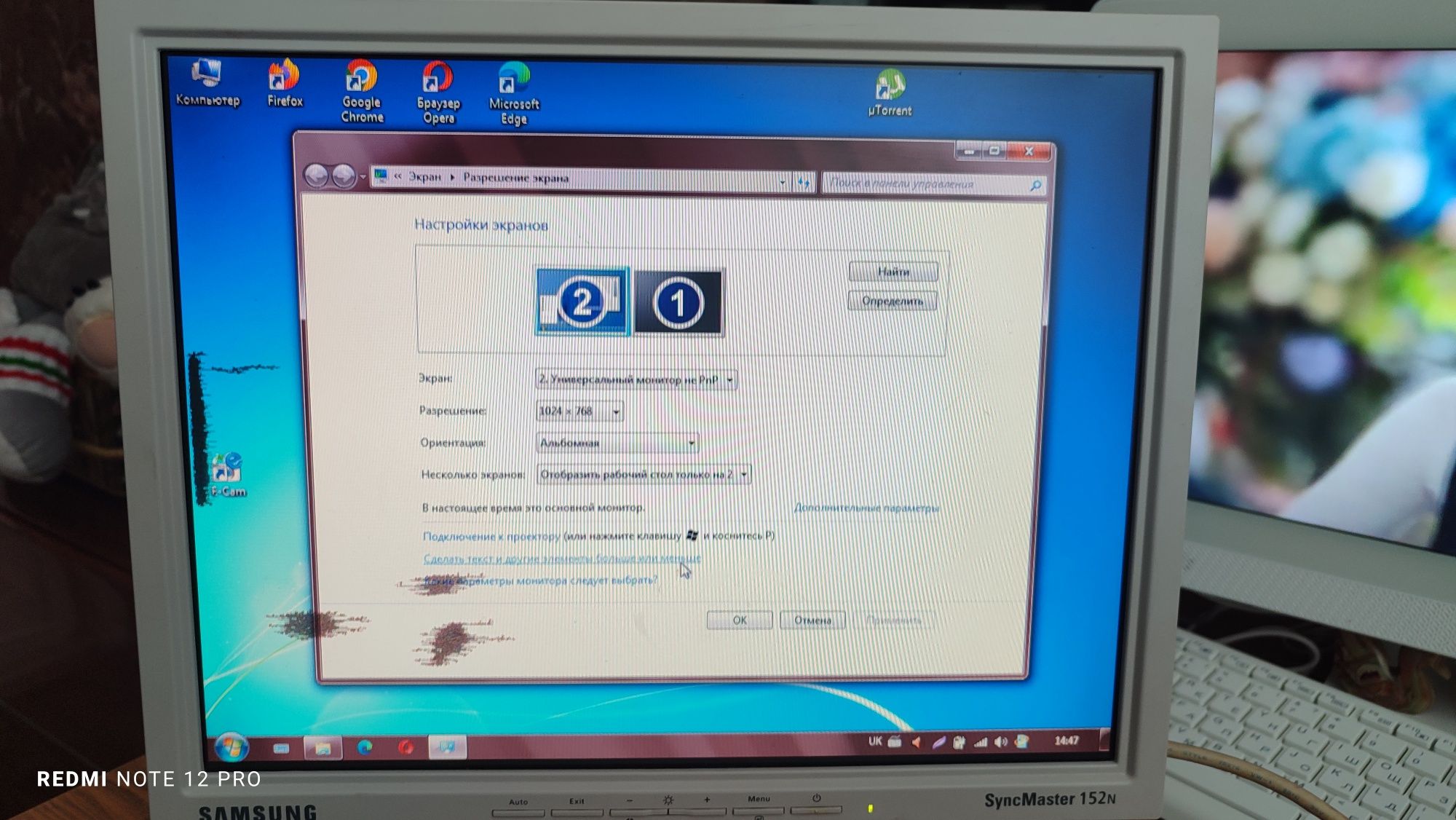The width and height of the screenshot is (1456, 820).
Task: Select monitor 1 thumbnail
Action: 678,302
